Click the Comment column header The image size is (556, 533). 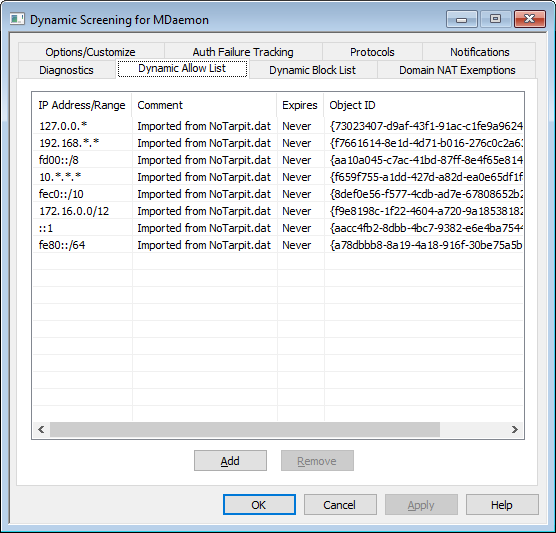[x=204, y=105]
